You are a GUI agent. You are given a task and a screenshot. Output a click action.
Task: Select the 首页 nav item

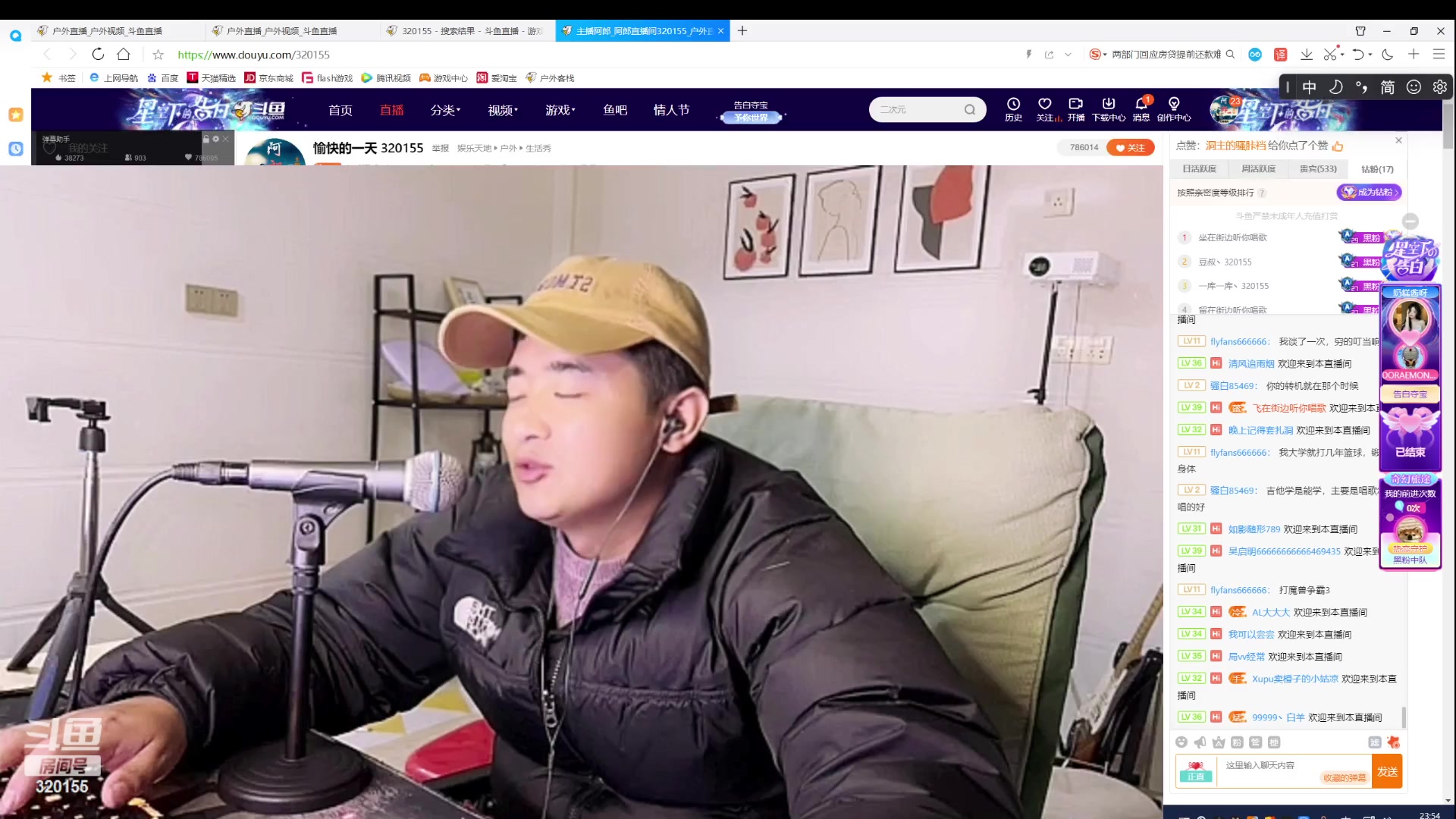[340, 110]
